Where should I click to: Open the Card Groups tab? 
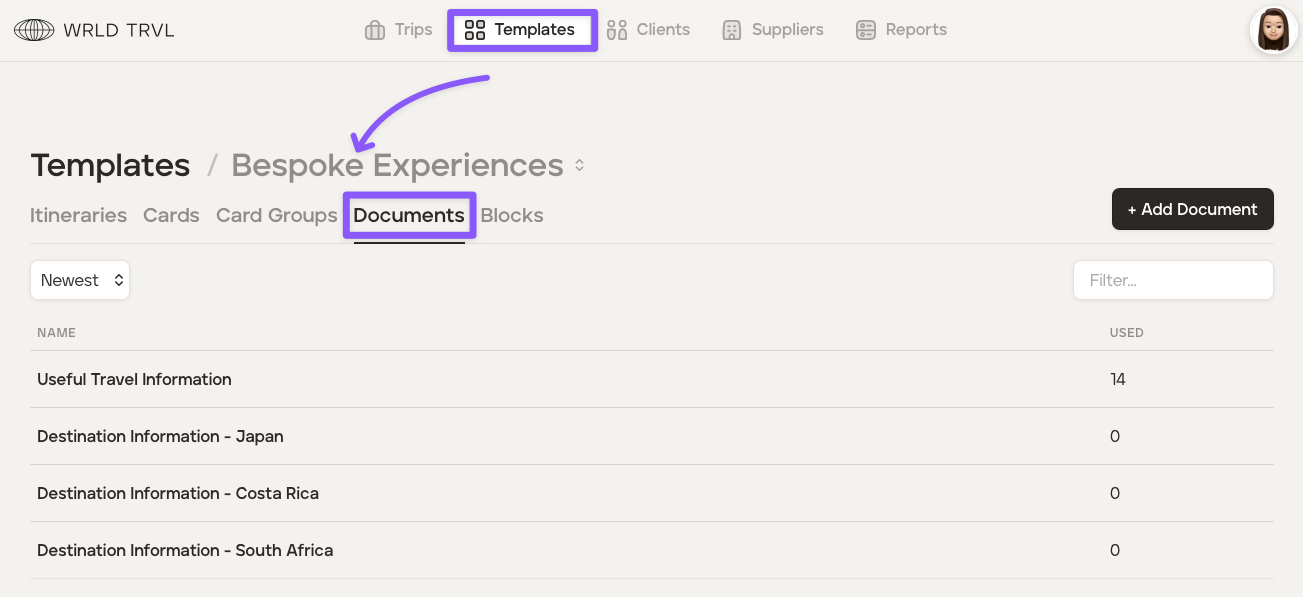(x=276, y=215)
